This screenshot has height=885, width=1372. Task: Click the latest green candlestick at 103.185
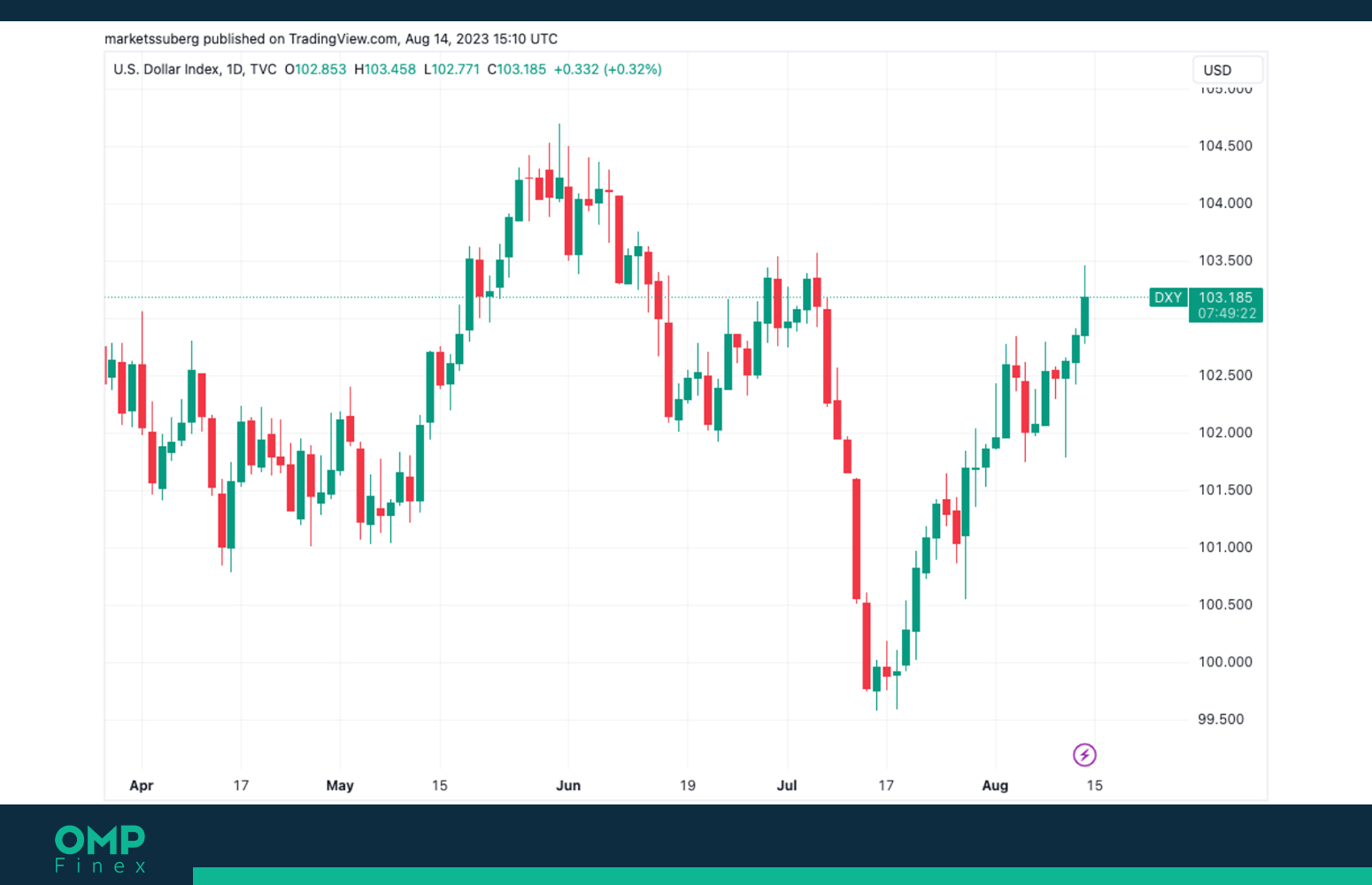tap(1084, 316)
